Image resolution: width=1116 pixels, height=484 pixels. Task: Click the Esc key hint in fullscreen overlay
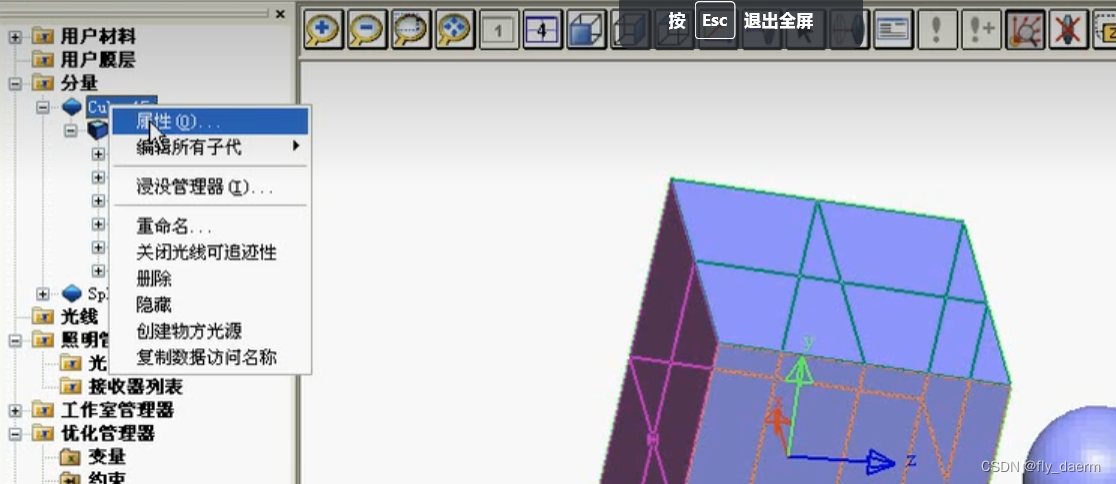pyautogui.click(x=715, y=21)
